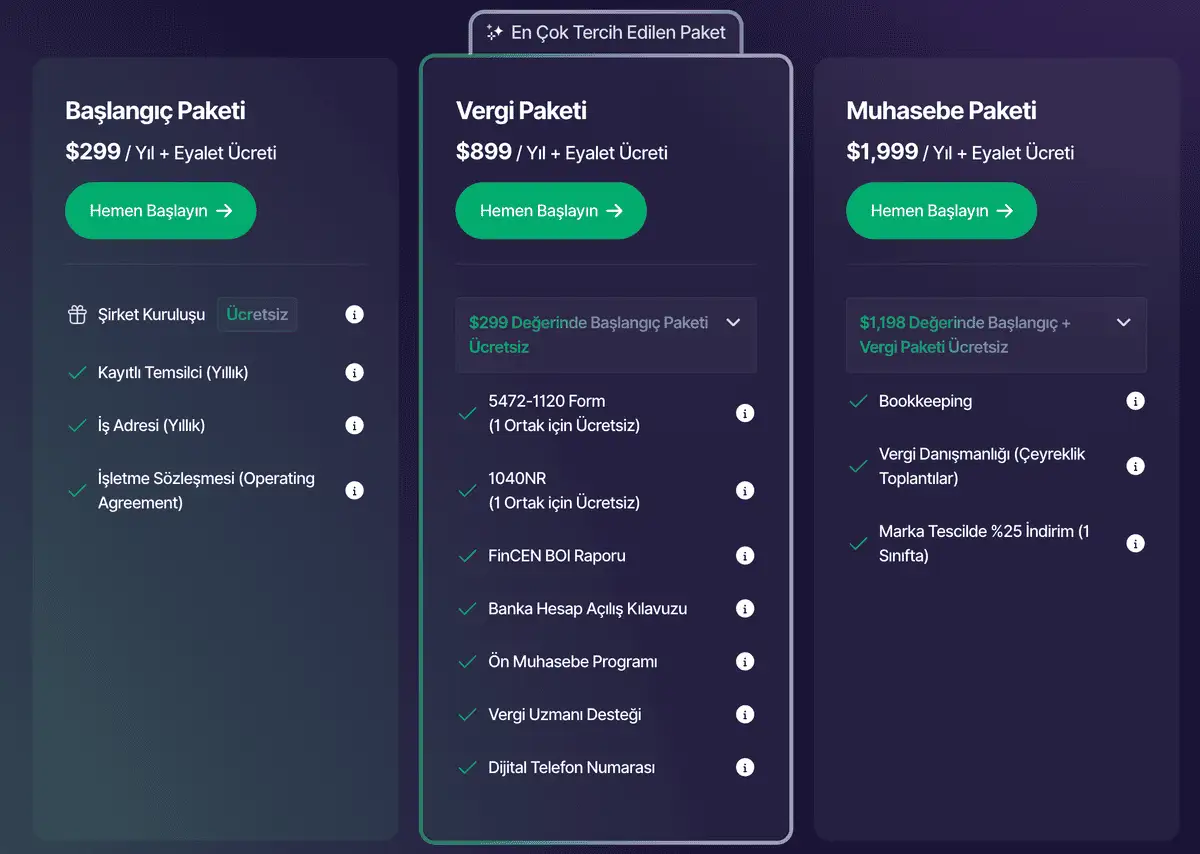
Task: Click the Ön Muhasebe Programı text
Action: (573, 661)
